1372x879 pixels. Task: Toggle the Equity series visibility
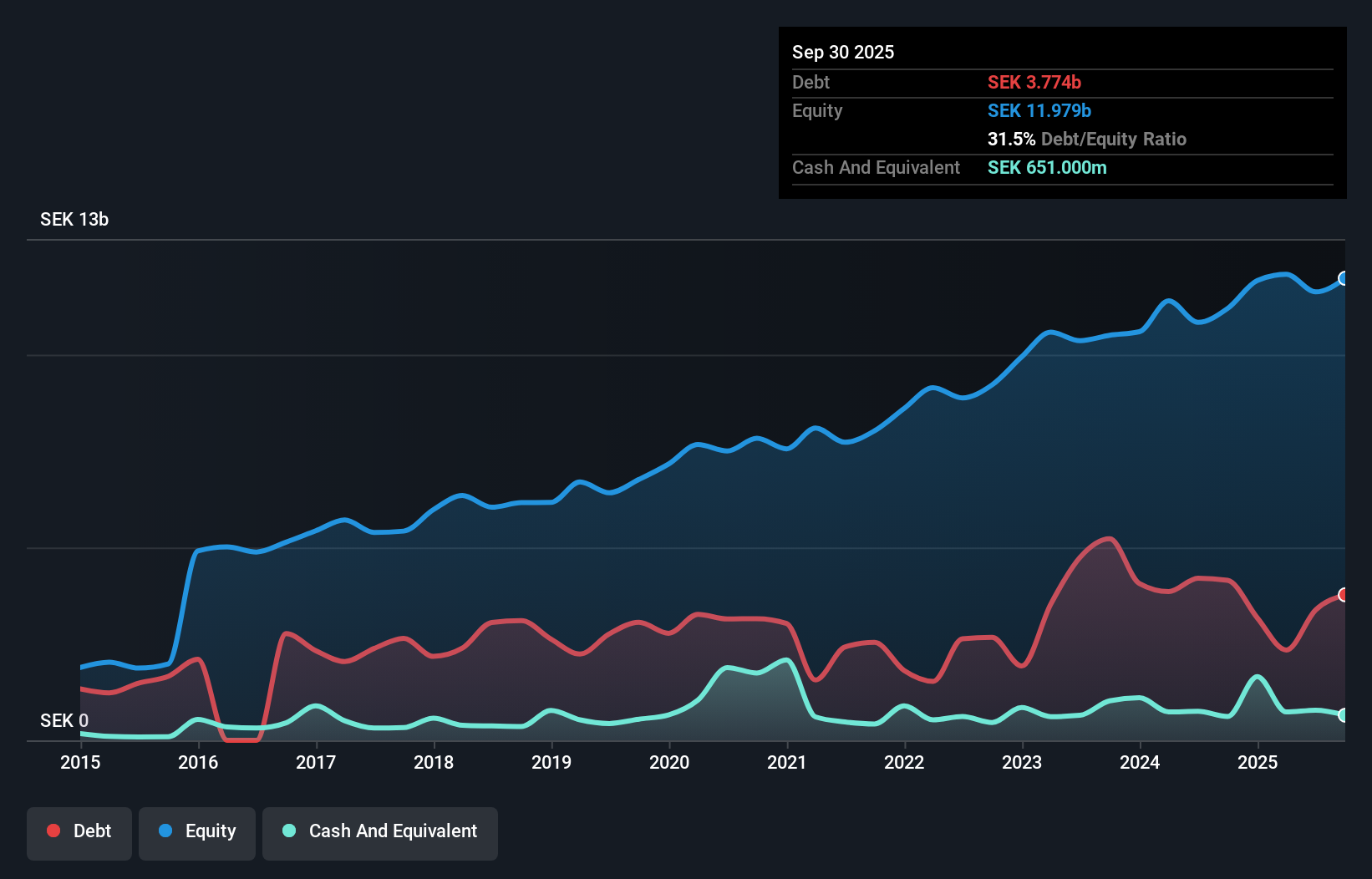[196, 831]
